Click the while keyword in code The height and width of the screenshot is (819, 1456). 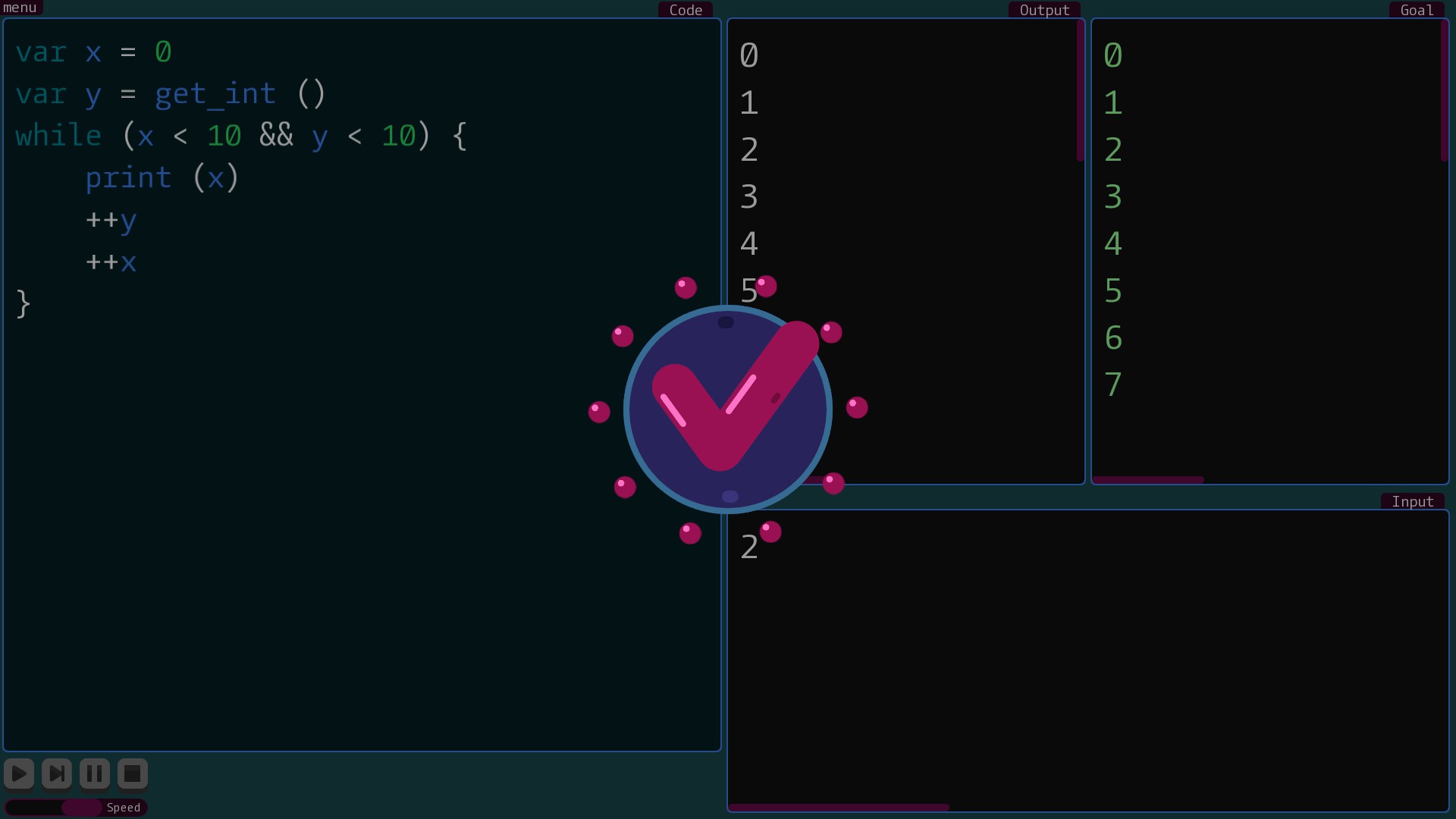(x=58, y=136)
